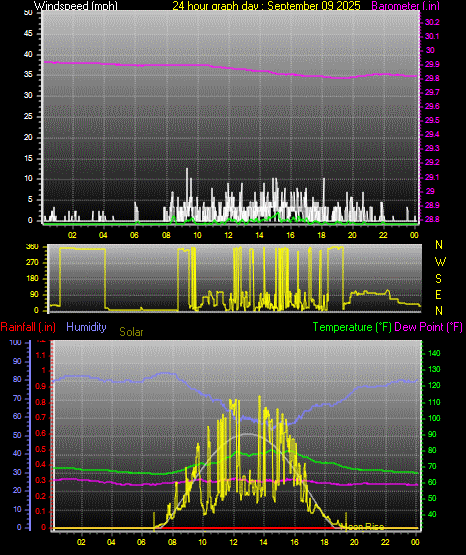Click hour 06 on bottom graph time axis
This screenshot has width=466, height=555.
click(x=141, y=542)
